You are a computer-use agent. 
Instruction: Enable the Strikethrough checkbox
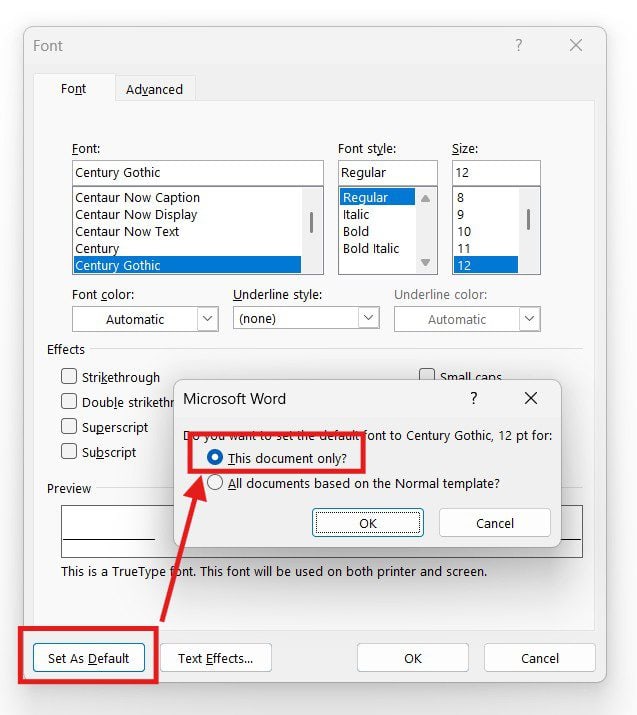[69, 377]
